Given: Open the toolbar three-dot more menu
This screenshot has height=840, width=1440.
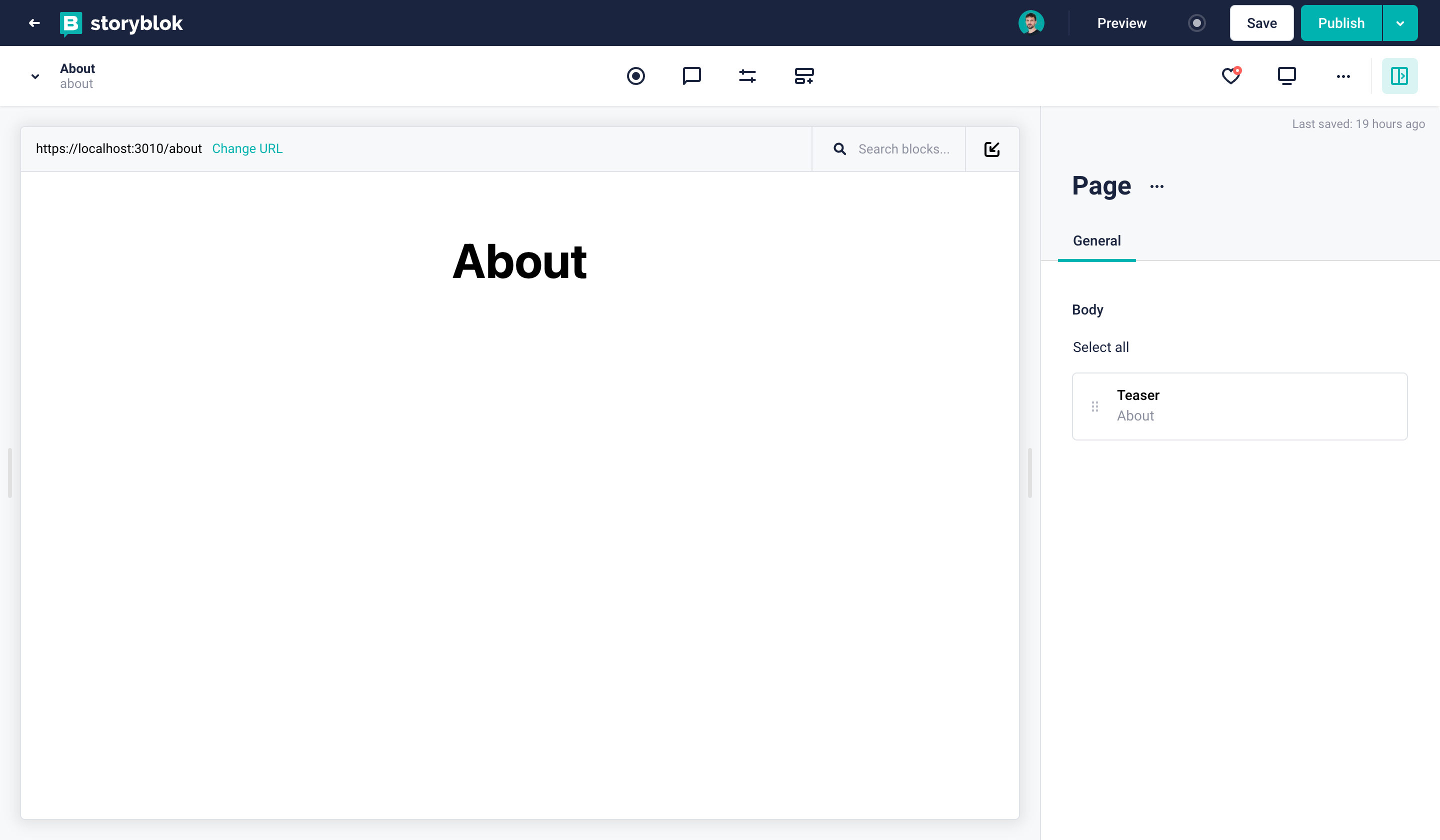Looking at the screenshot, I should (1343, 76).
